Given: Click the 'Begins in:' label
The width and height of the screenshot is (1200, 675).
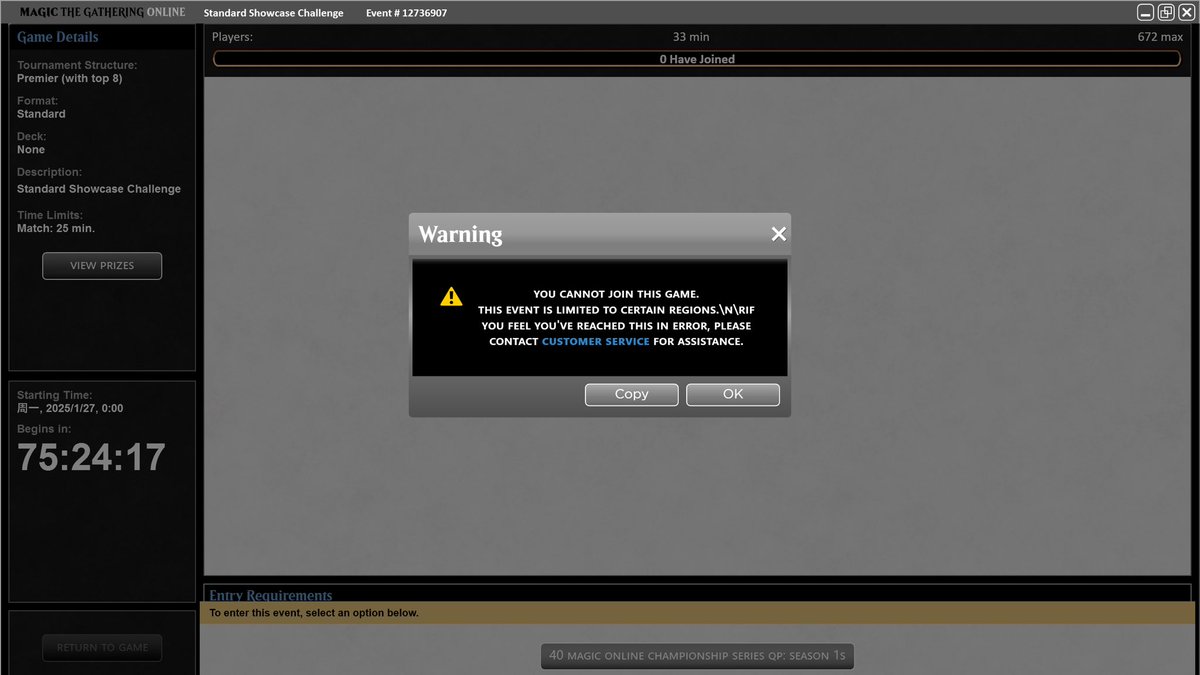Looking at the screenshot, I should click(x=43, y=428).
